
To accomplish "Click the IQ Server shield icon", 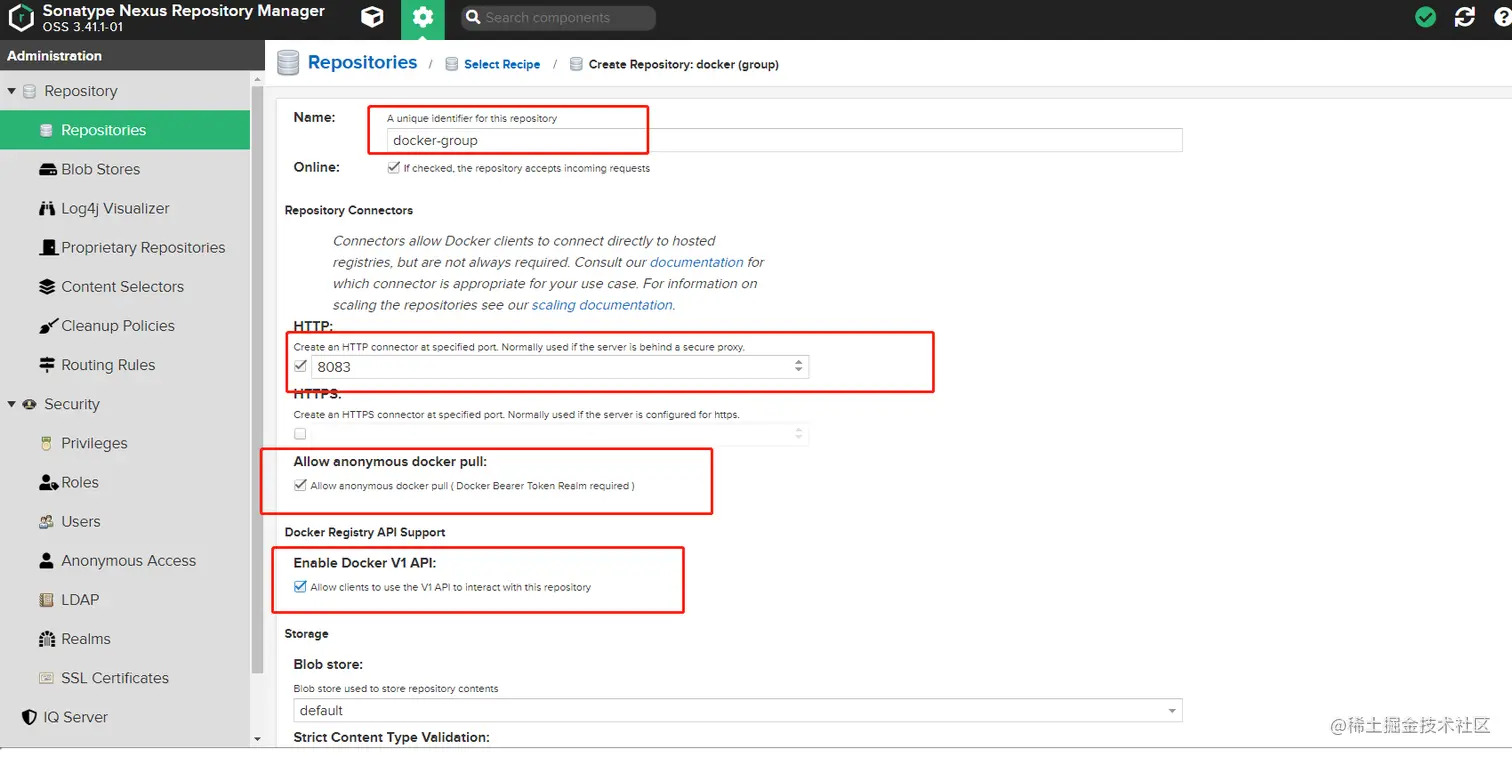I will (29, 717).
